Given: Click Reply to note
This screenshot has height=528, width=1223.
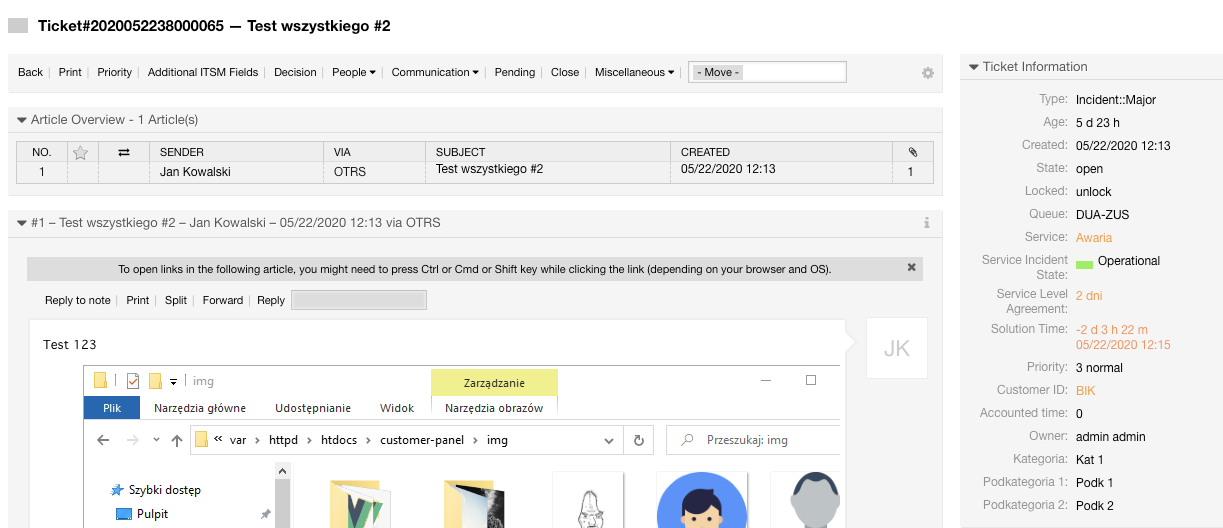Looking at the screenshot, I should click(x=78, y=300).
